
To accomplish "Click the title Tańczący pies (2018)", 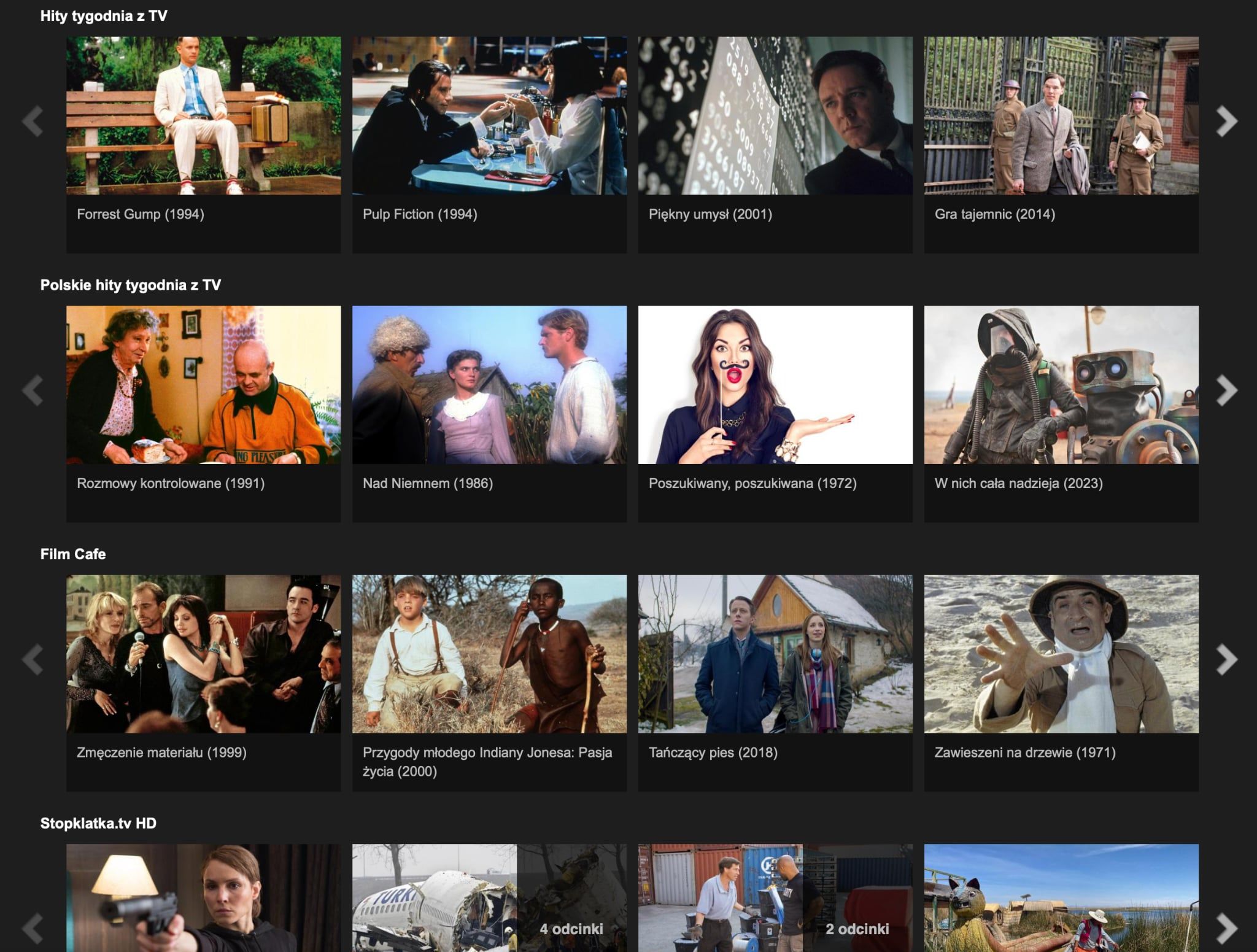I will [x=713, y=753].
